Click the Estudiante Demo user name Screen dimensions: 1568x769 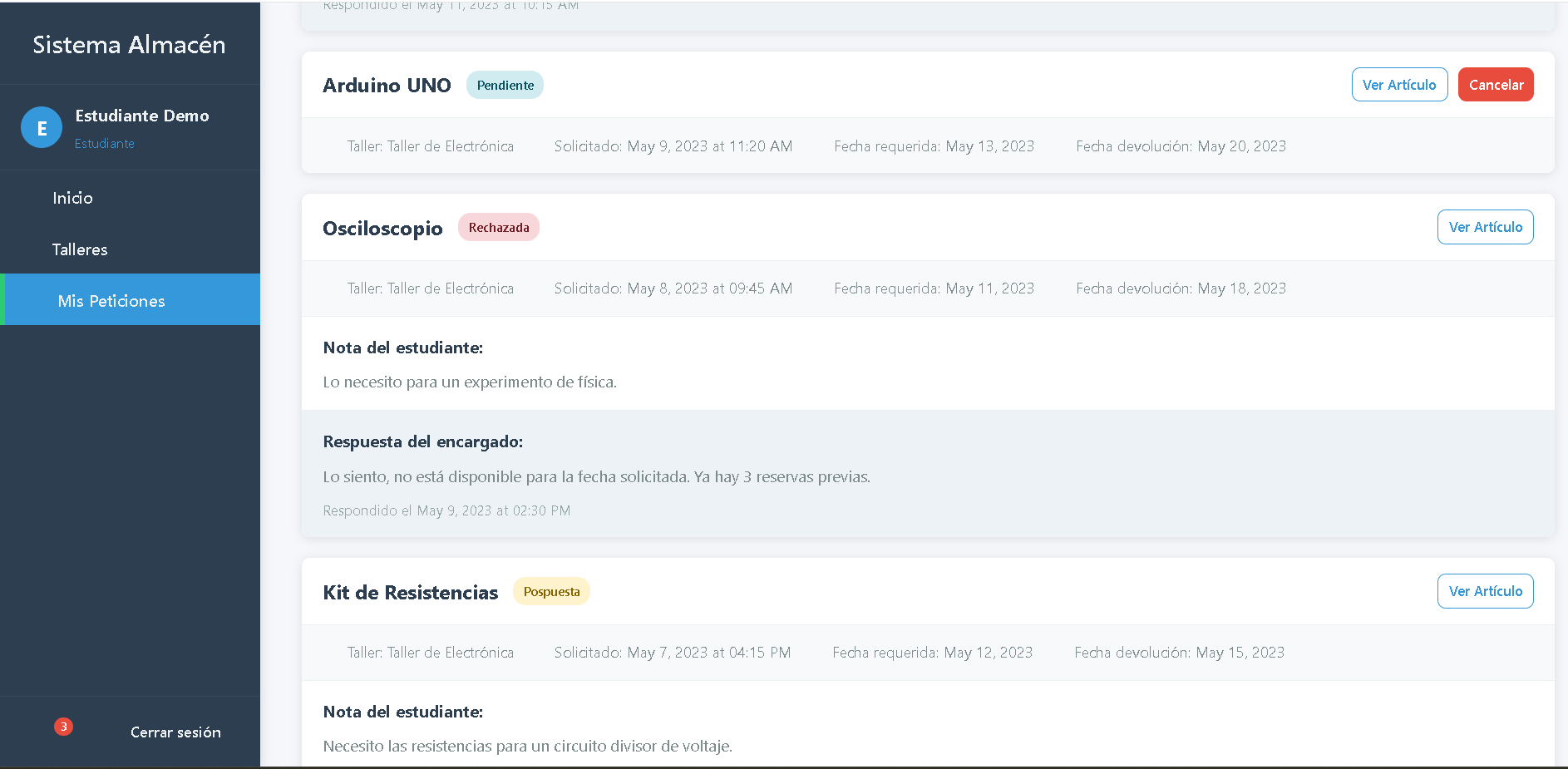(x=142, y=116)
